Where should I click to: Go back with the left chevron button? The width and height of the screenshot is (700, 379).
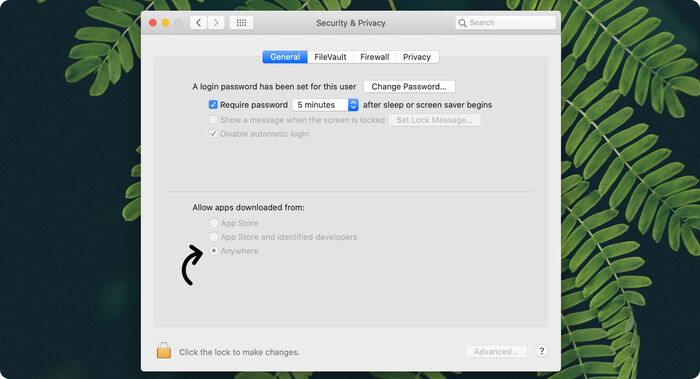point(198,23)
